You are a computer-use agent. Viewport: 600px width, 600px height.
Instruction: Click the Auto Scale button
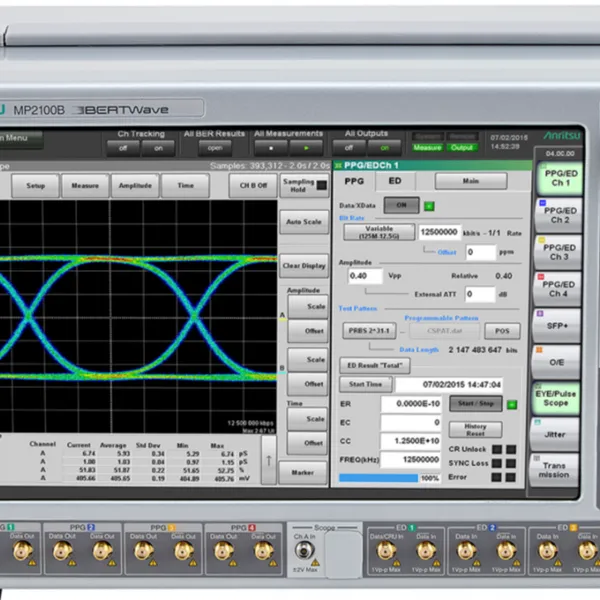click(304, 222)
